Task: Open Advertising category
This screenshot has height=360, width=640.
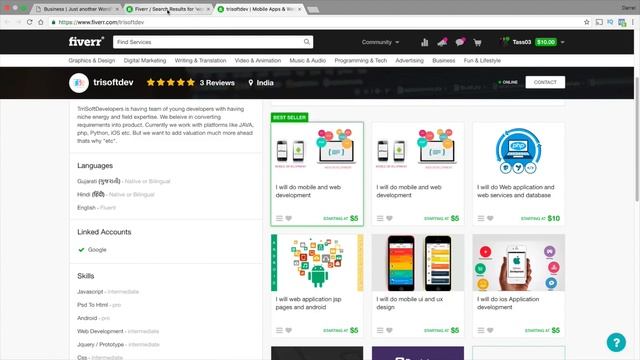Action: point(409,60)
